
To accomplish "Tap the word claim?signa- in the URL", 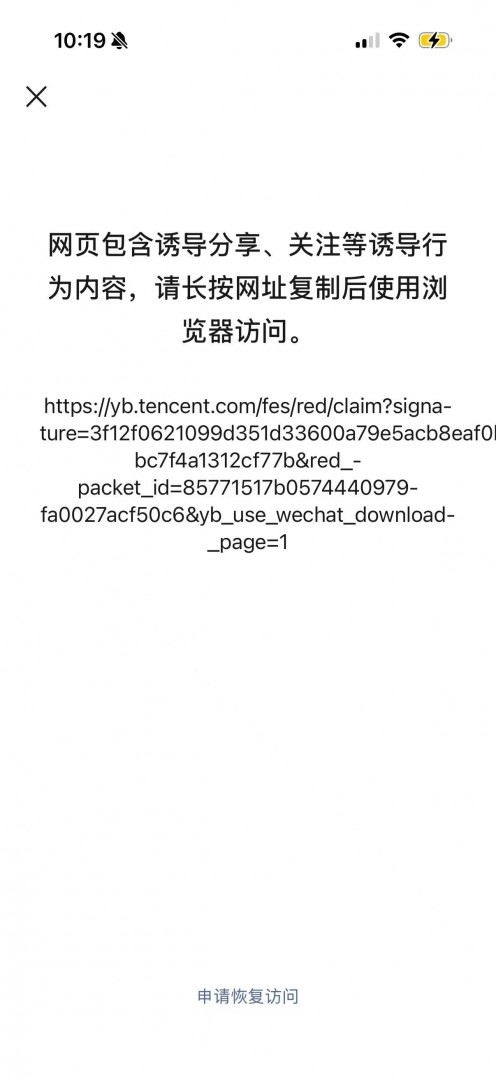I will [x=393, y=406].
